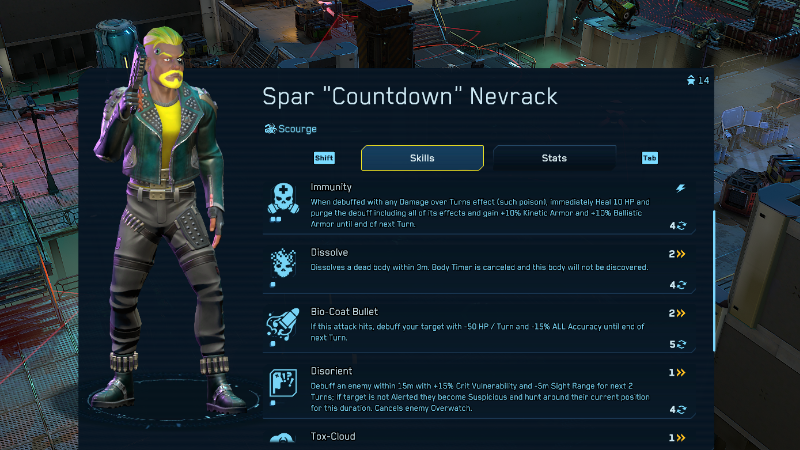Click the lightning bolt passive icon on Immunity
The width and height of the screenshot is (800, 450).
[x=680, y=188]
